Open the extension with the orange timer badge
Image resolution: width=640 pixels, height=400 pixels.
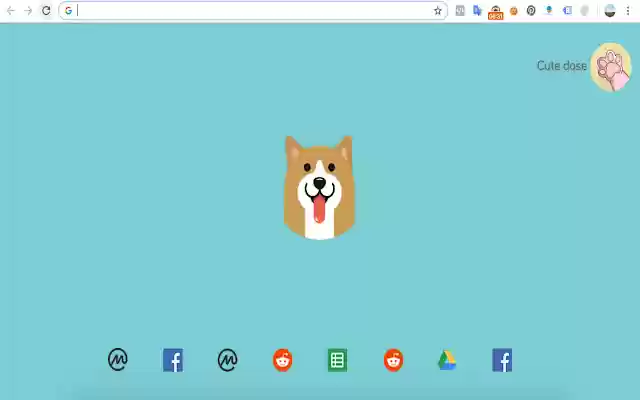(x=496, y=12)
